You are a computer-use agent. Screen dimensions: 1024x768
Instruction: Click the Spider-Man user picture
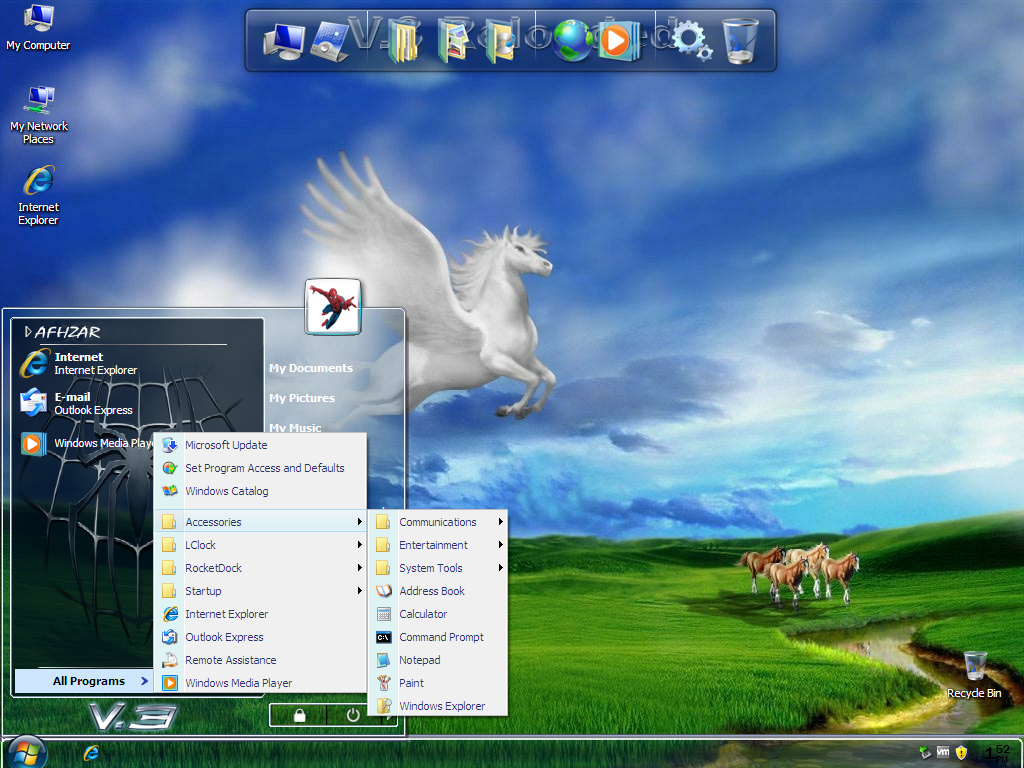333,307
